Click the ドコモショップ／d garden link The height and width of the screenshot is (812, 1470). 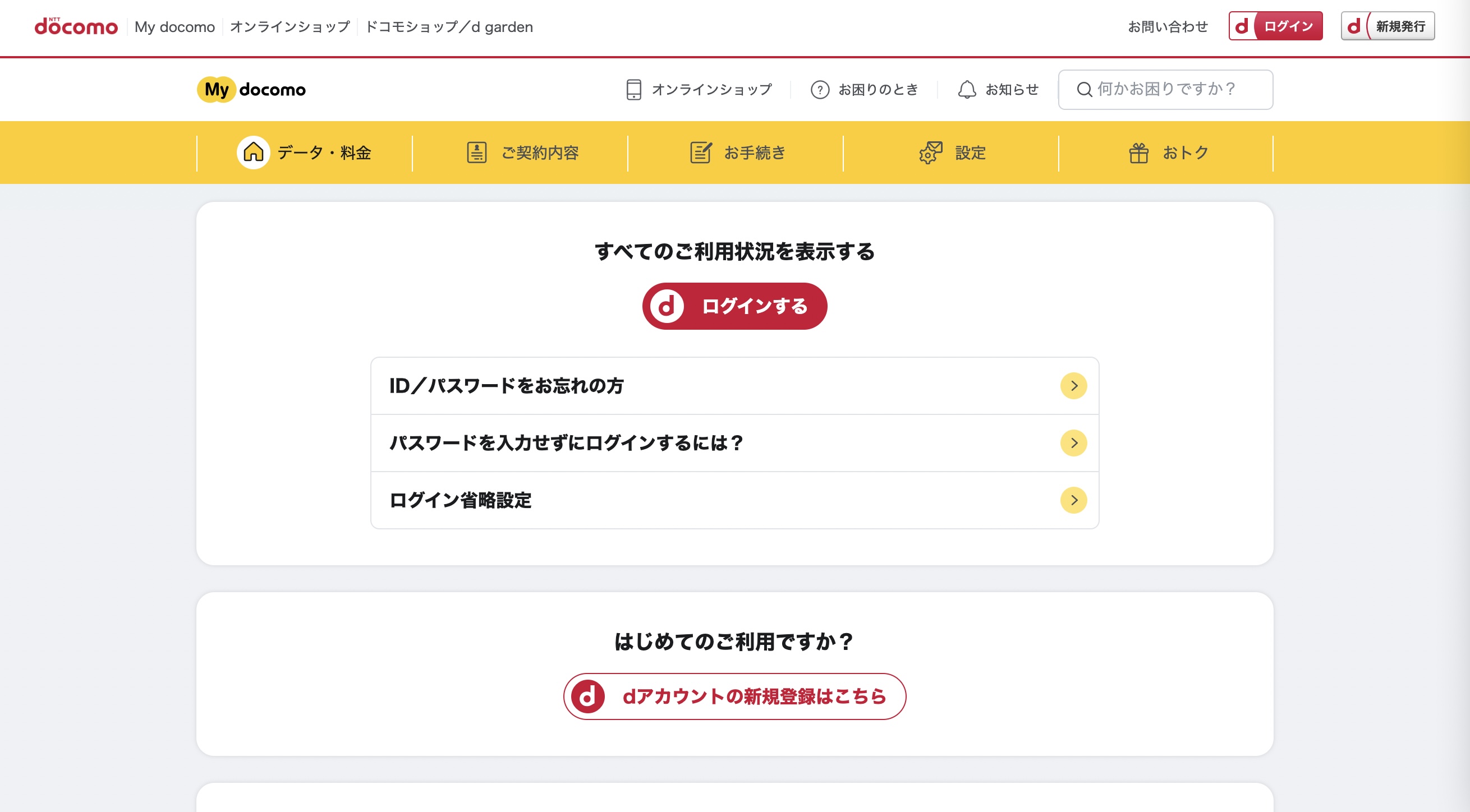(448, 27)
